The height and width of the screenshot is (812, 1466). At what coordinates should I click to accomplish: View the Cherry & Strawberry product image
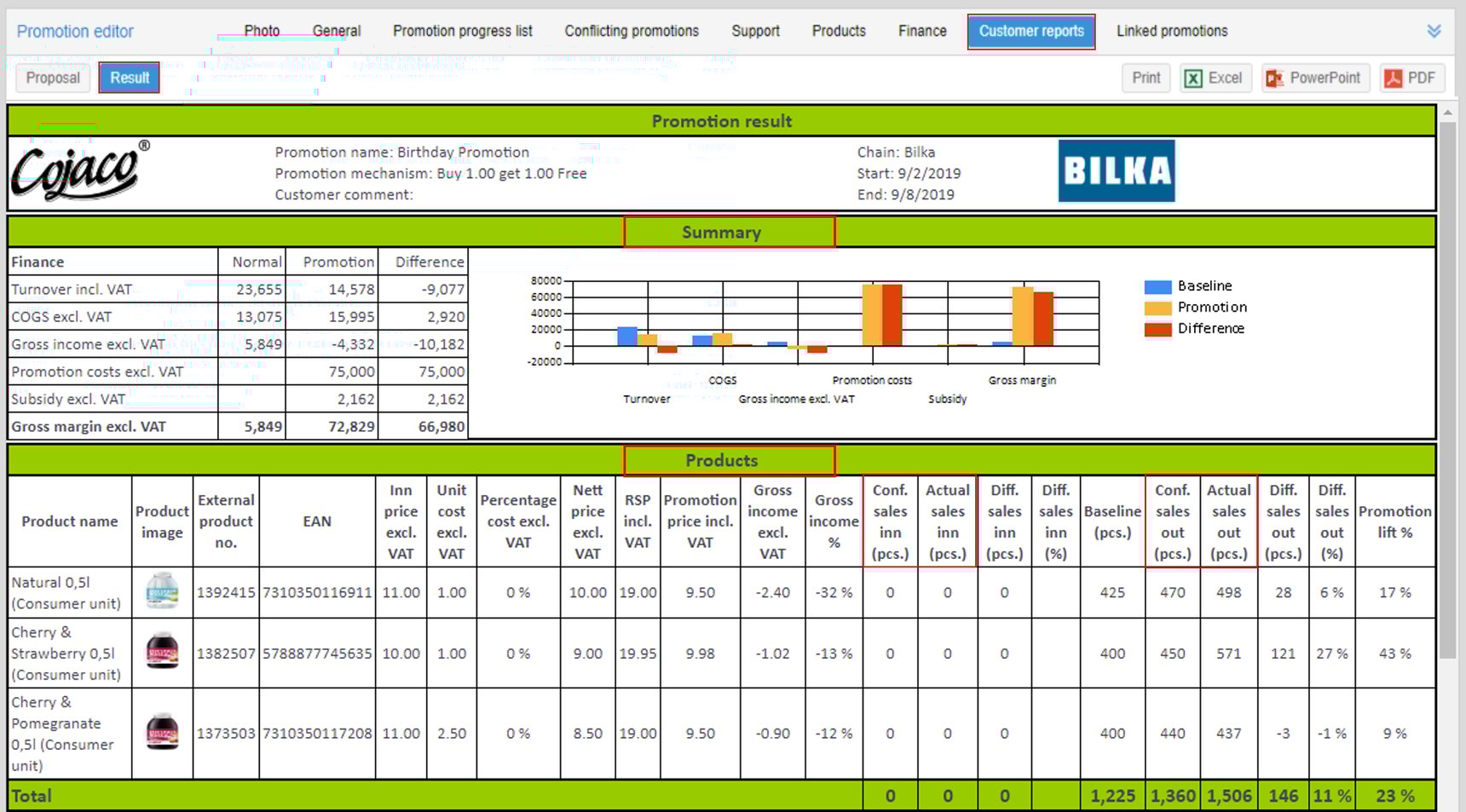(x=162, y=654)
